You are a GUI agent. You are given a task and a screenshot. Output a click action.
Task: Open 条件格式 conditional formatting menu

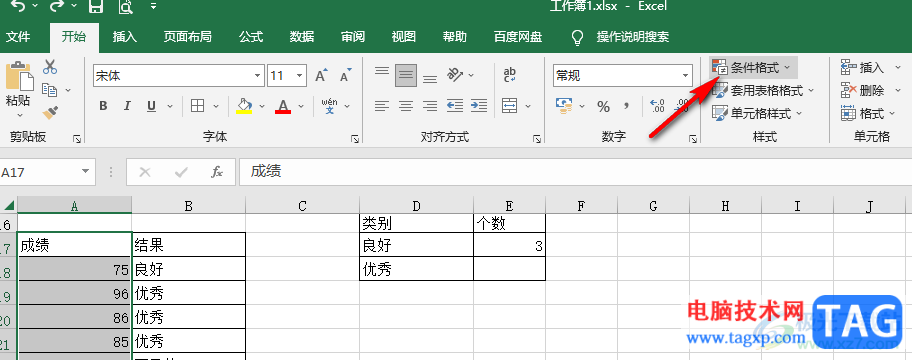753,67
